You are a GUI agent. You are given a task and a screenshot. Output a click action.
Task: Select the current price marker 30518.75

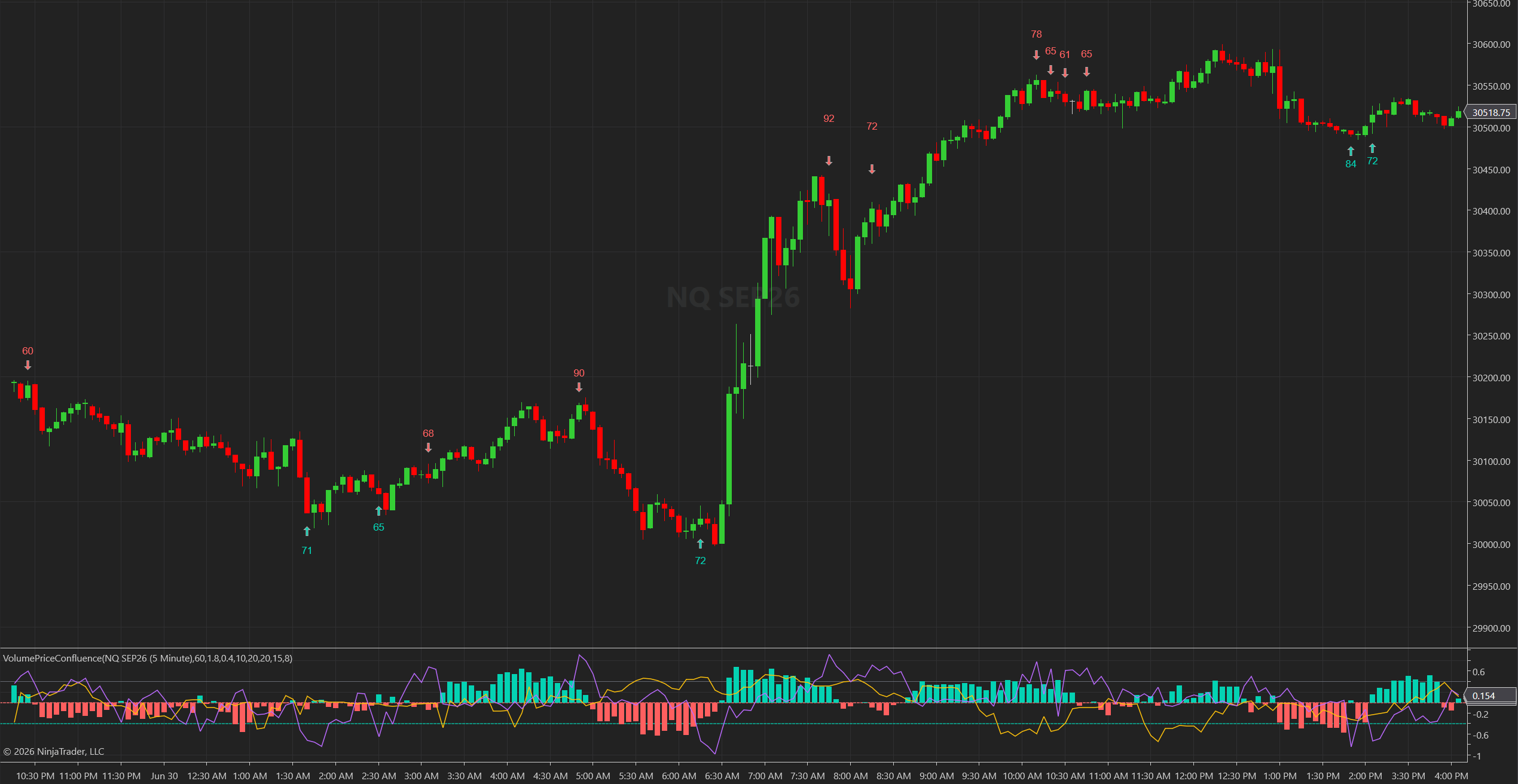pos(1491,112)
